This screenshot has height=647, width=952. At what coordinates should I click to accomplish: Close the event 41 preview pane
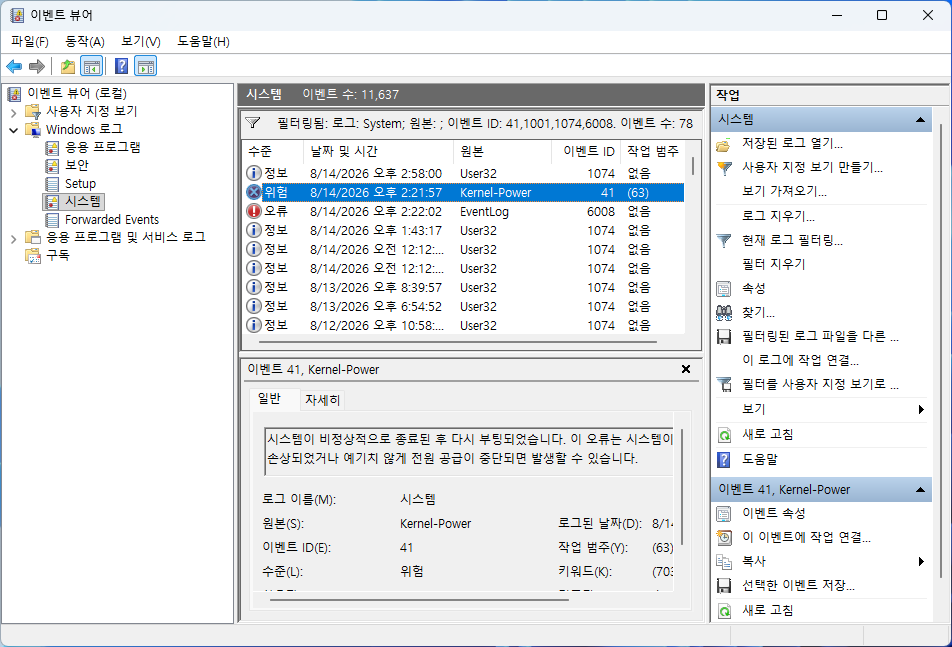point(686,369)
